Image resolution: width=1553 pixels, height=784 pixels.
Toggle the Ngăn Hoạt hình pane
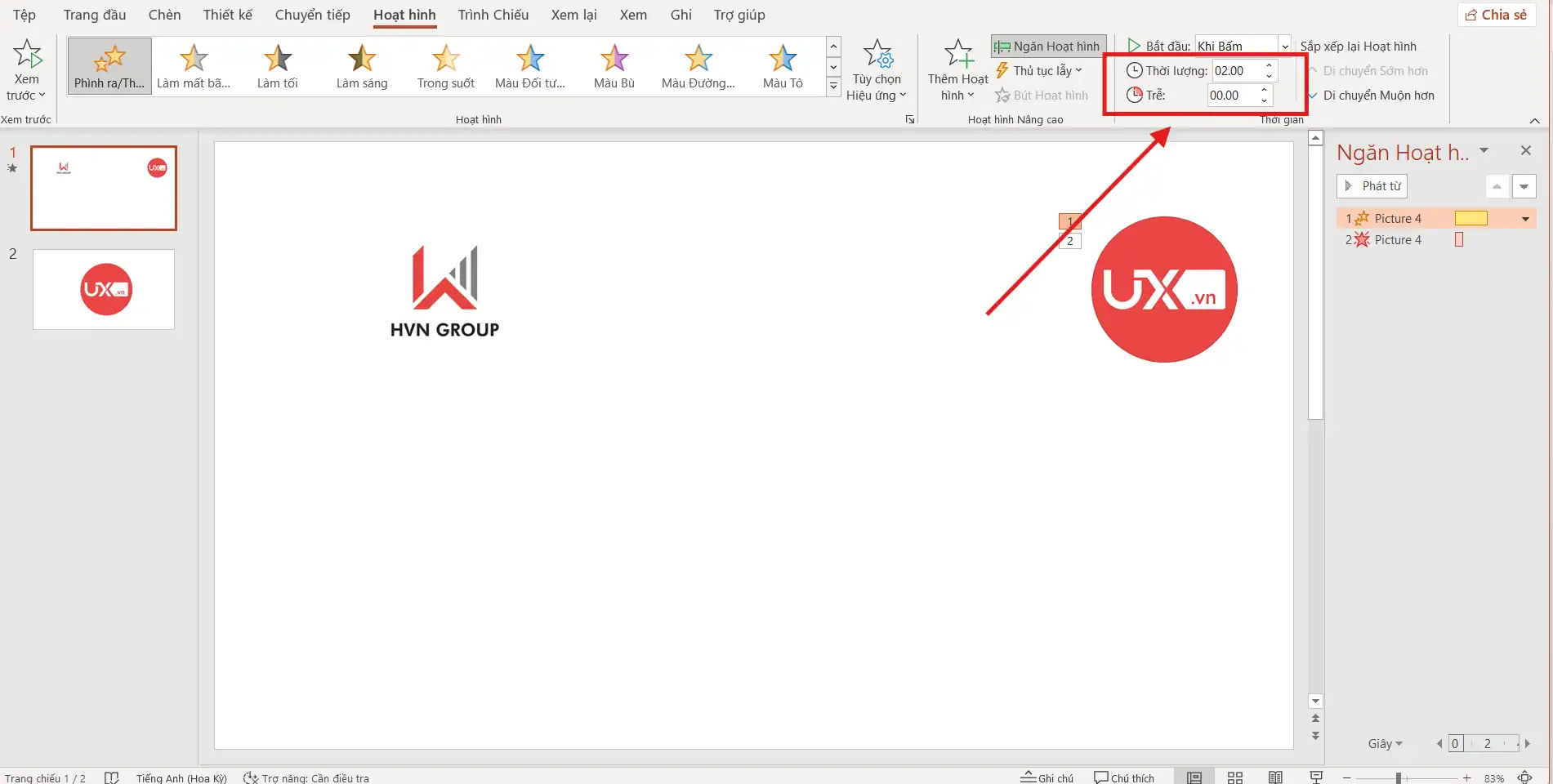click(1048, 47)
